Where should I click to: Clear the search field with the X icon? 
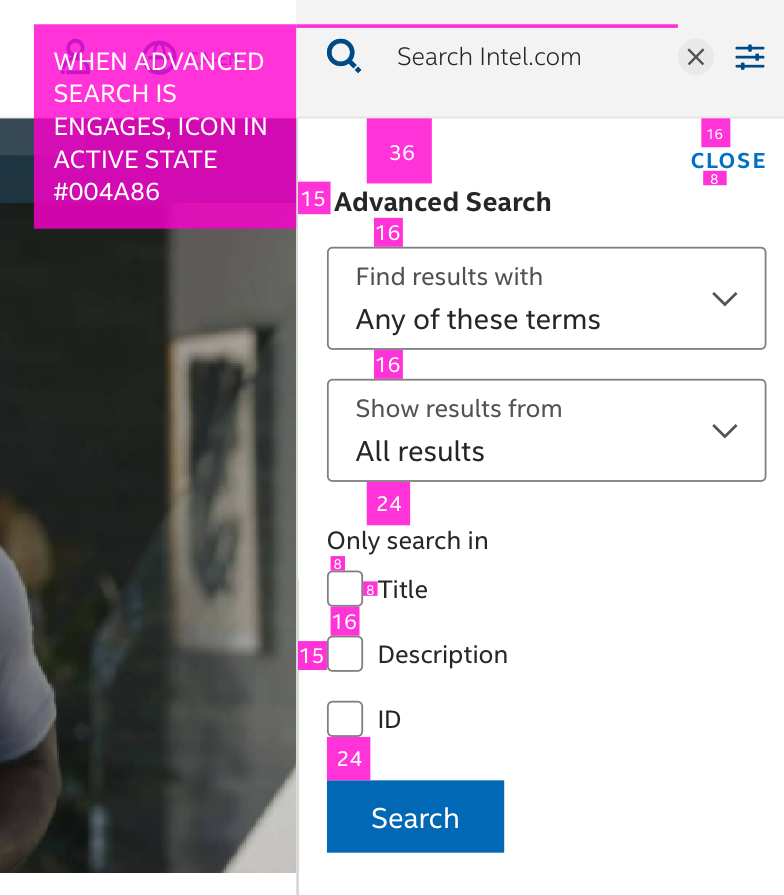[696, 57]
